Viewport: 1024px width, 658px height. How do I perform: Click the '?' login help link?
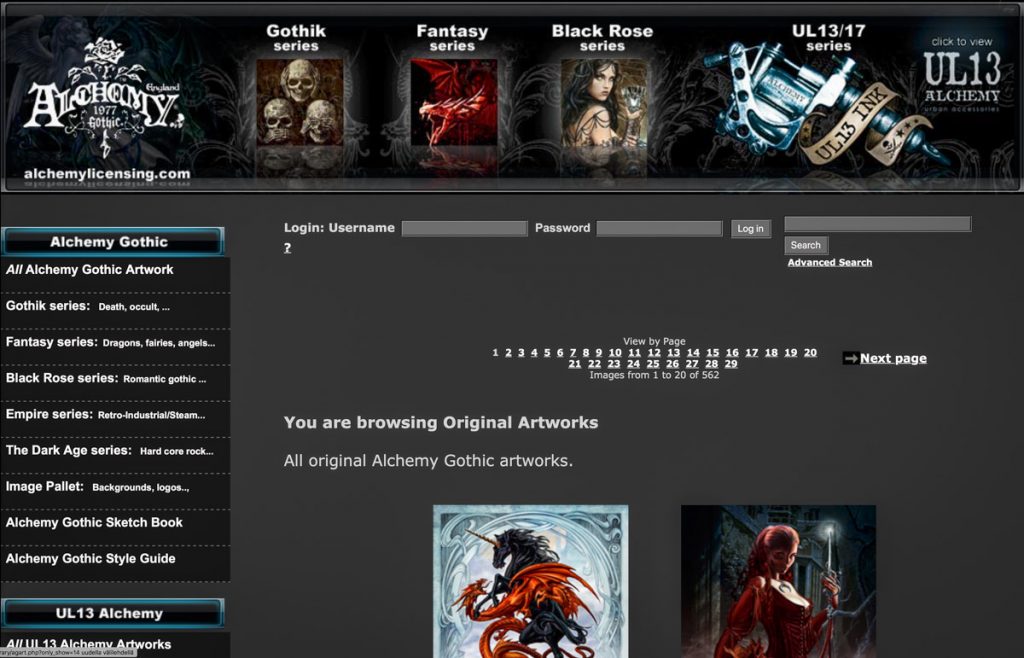(x=287, y=248)
